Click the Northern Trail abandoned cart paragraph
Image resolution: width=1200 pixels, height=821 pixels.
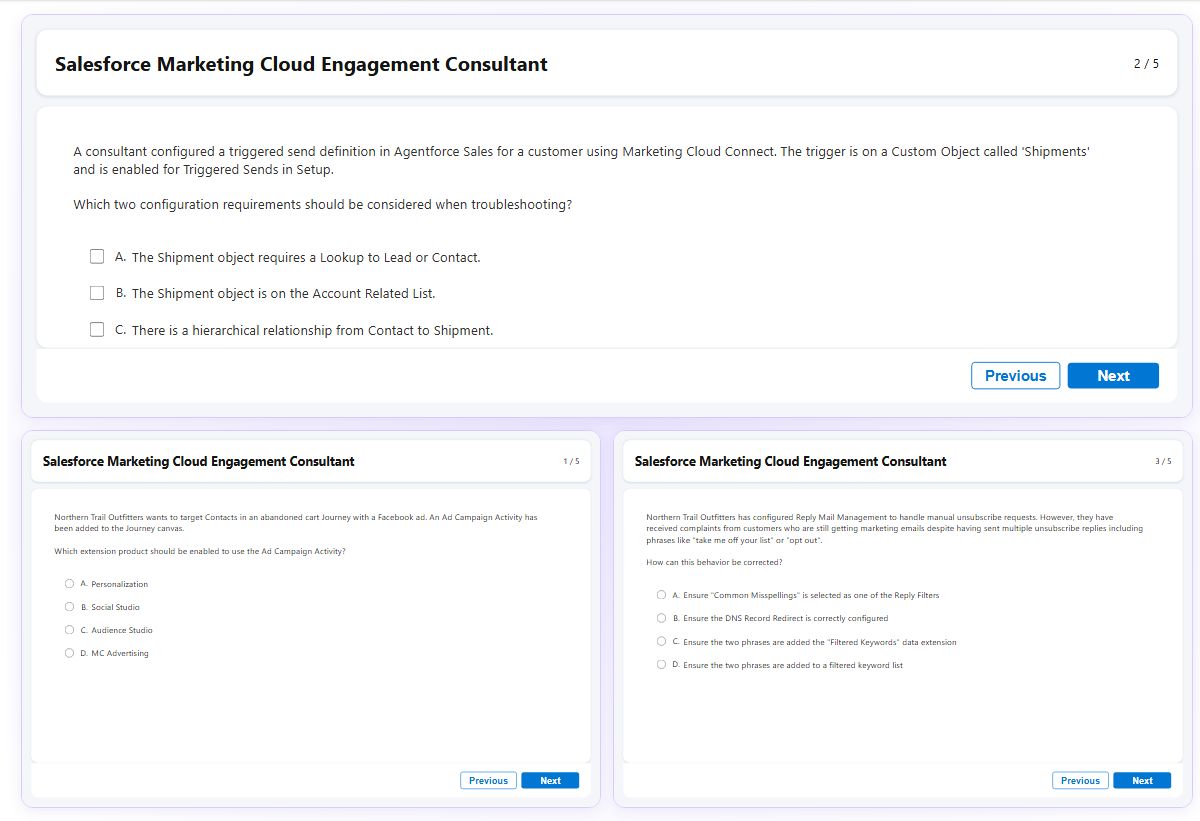click(296, 522)
